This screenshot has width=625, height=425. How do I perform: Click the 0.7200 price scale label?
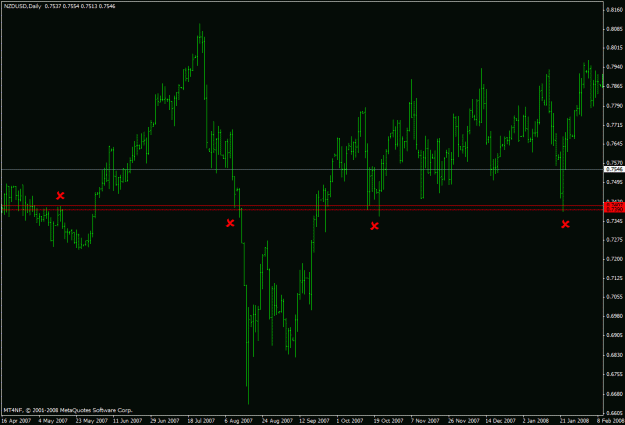(x=614, y=259)
